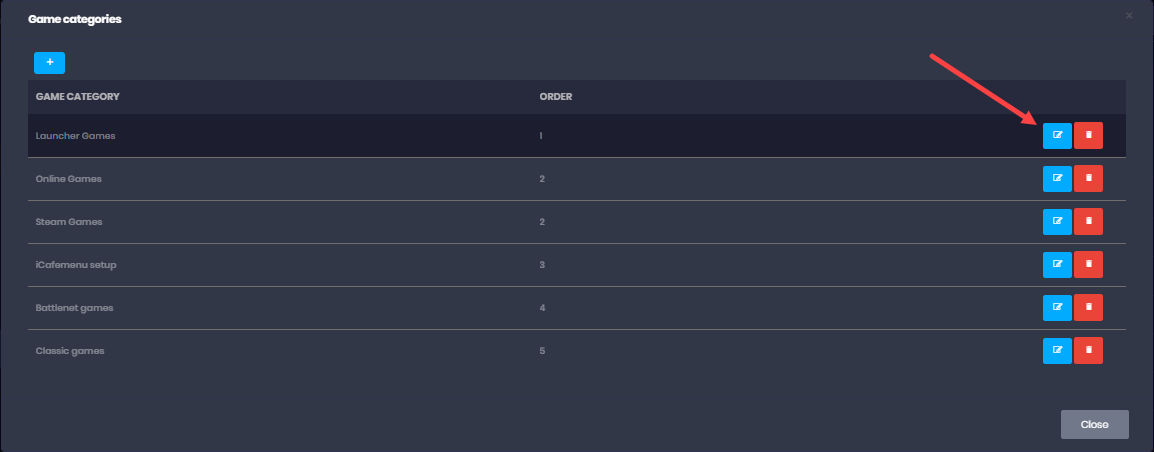1154x452 pixels.
Task: Edit the Online Games category
Action: click(x=1057, y=179)
